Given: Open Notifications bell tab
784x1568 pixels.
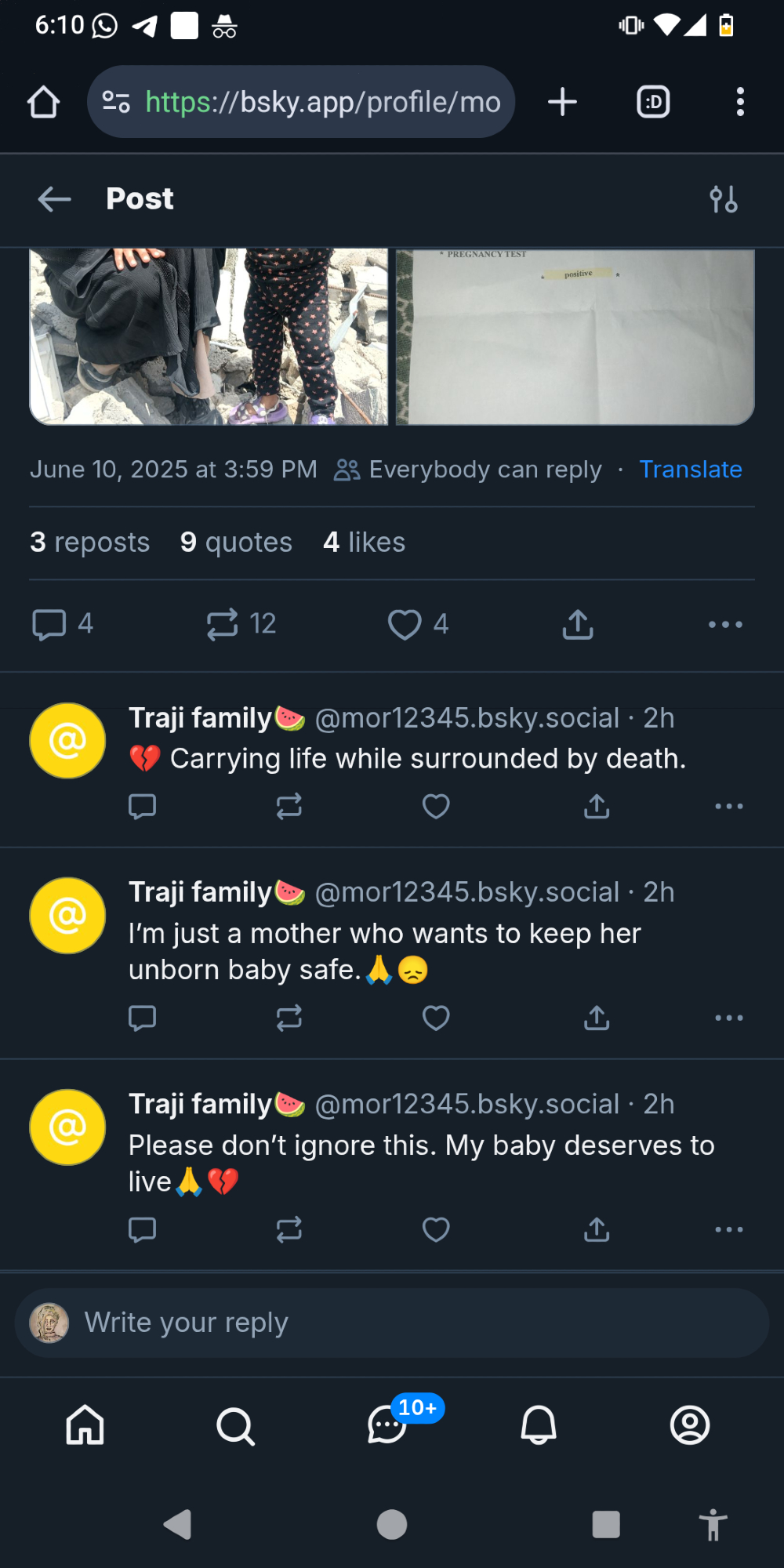Looking at the screenshot, I should click(539, 1426).
